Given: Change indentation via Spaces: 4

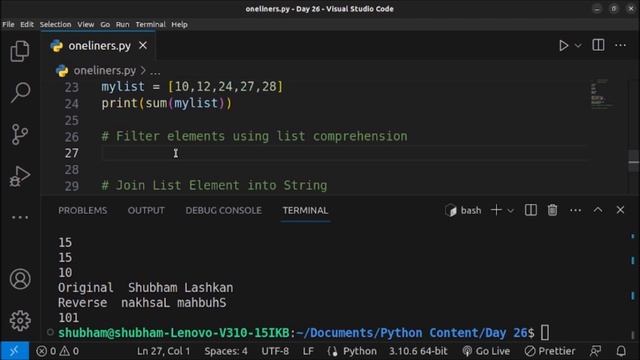Looking at the screenshot, I should [x=226, y=351].
